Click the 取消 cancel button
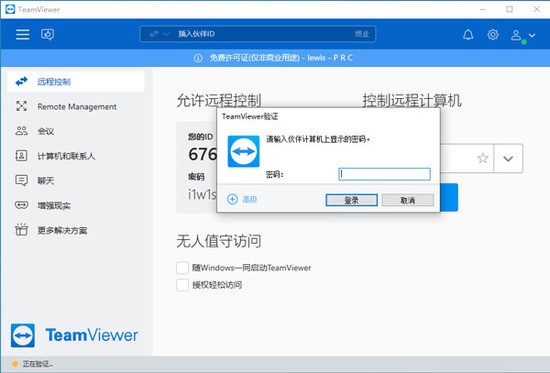 [408, 200]
